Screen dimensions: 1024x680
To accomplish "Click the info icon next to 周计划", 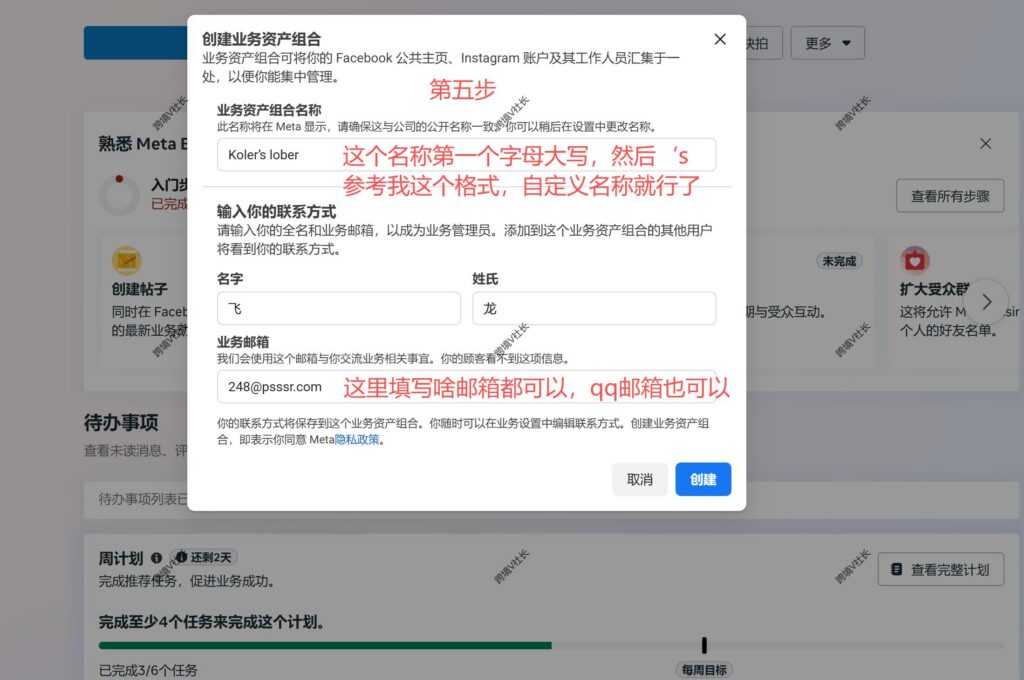I will tap(156, 558).
